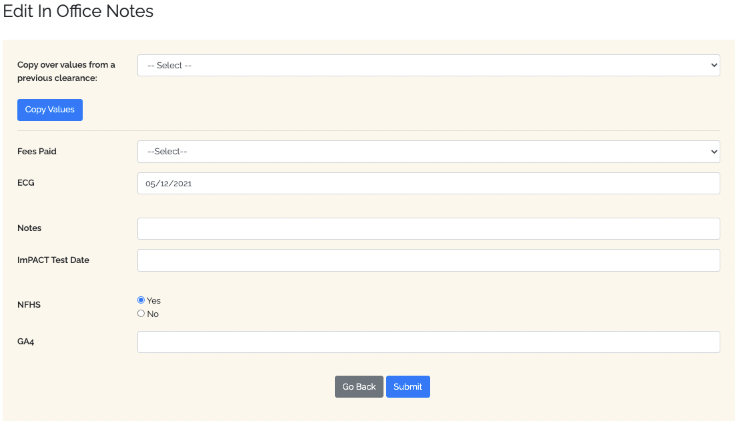Screen dimensions: 743x427
Task: Focus the ECG date field showing 05/12/2021
Action: [427, 184]
